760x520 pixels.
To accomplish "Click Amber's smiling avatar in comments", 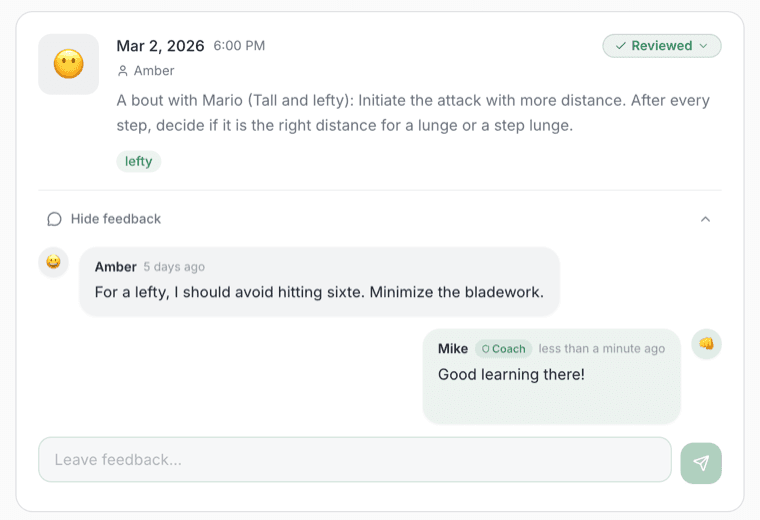I will click(53, 262).
